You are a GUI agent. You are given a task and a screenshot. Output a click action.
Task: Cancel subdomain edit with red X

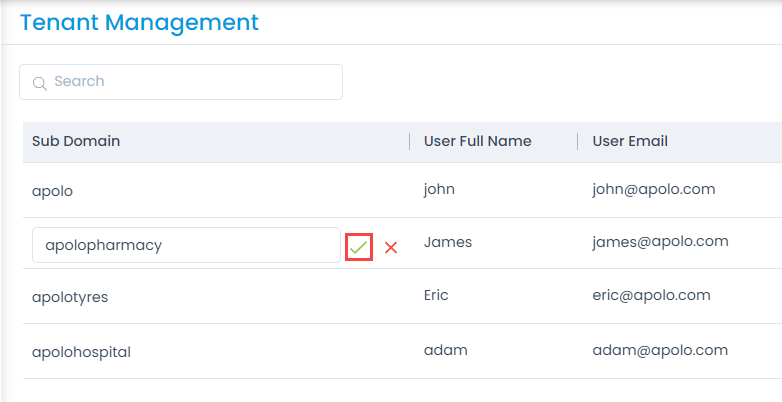[391, 247]
